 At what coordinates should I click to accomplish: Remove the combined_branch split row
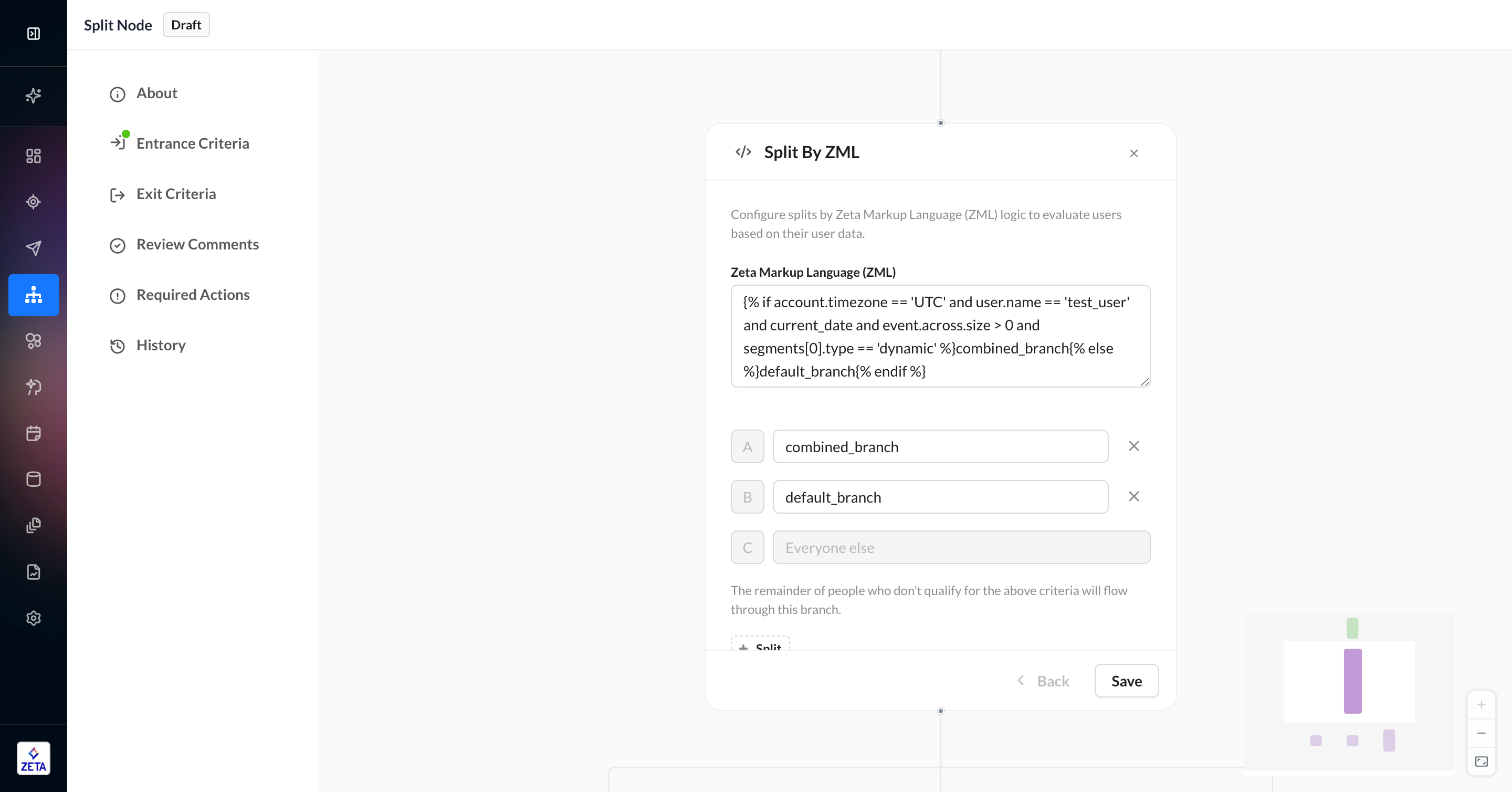[x=1133, y=446]
